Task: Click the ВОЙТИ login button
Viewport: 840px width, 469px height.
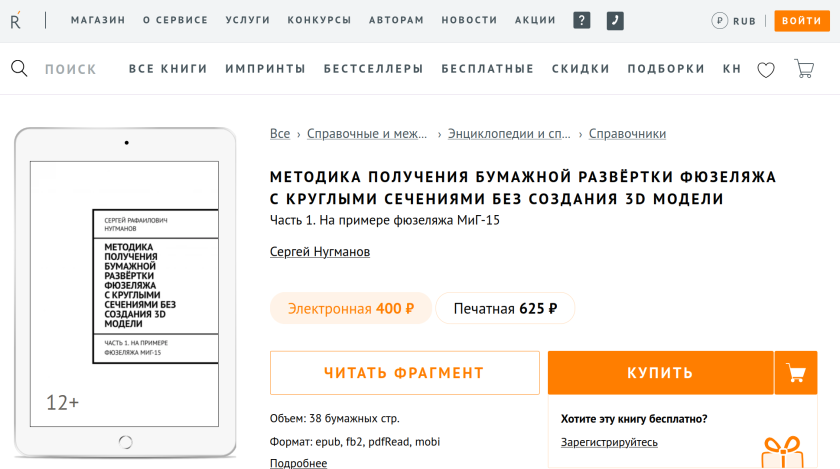Action: tap(802, 21)
